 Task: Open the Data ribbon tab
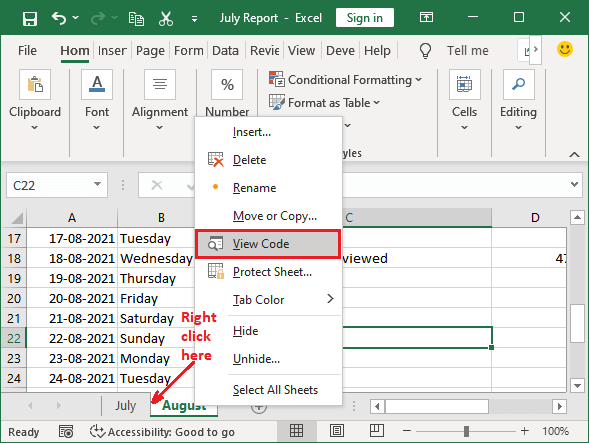(225, 50)
